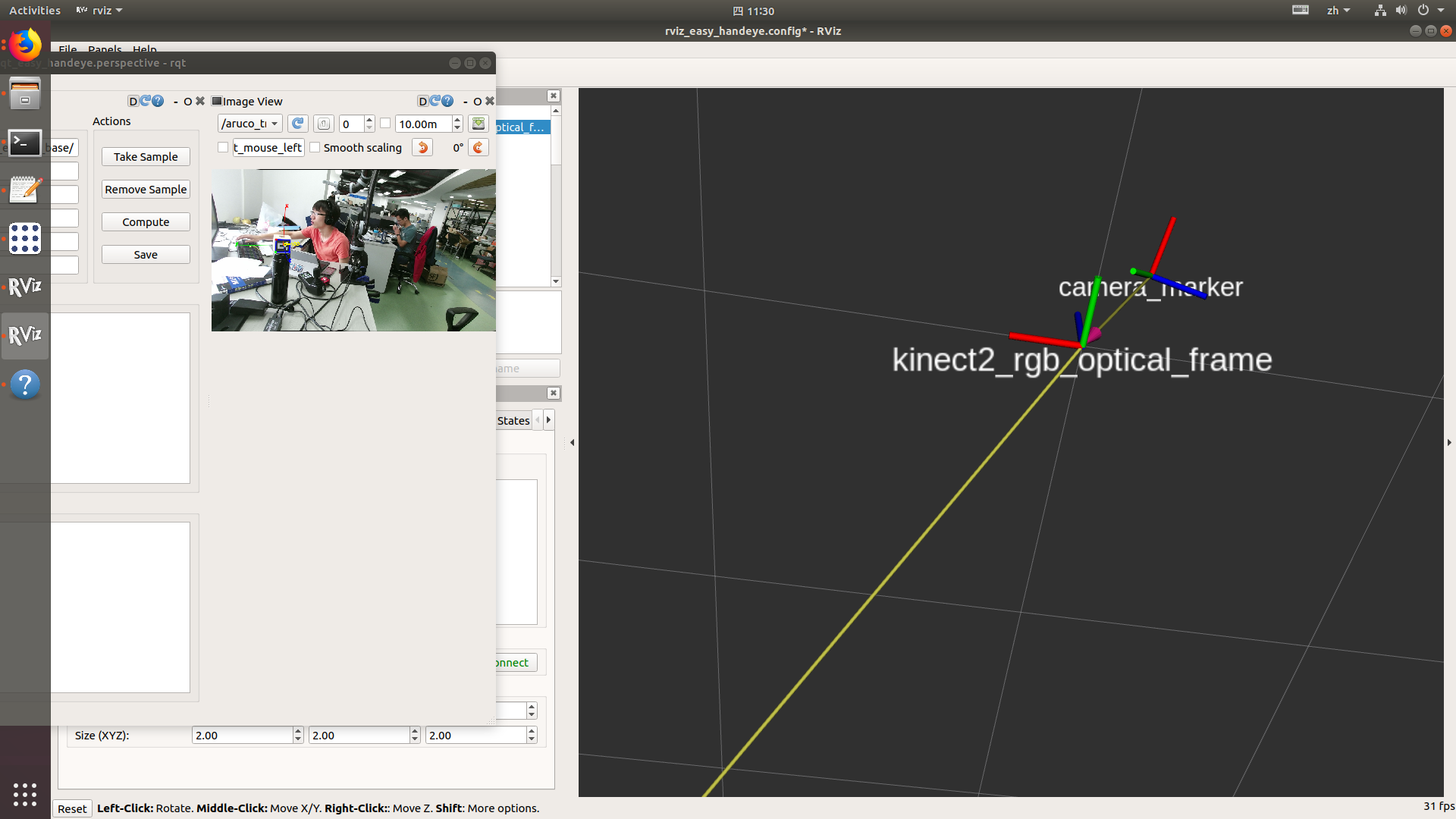Click the Compute button to calculate calibration

coord(146,221)
